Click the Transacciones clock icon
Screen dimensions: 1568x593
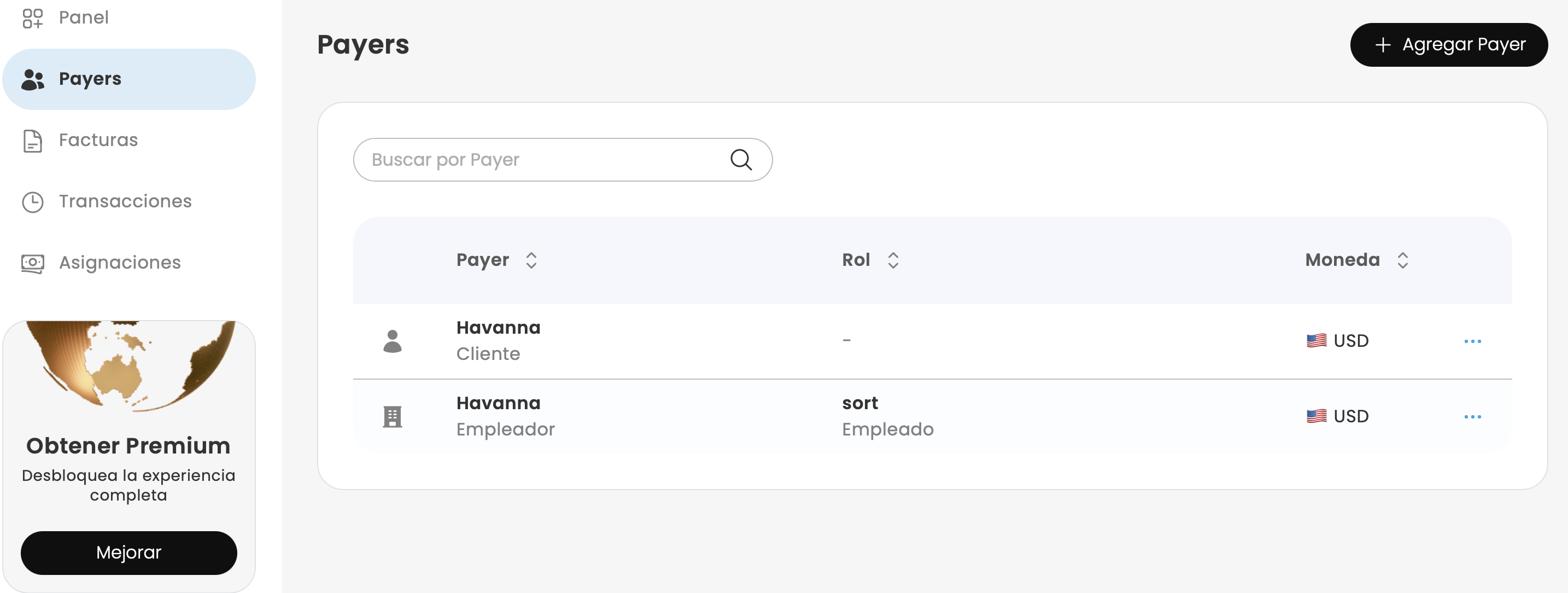32,202
